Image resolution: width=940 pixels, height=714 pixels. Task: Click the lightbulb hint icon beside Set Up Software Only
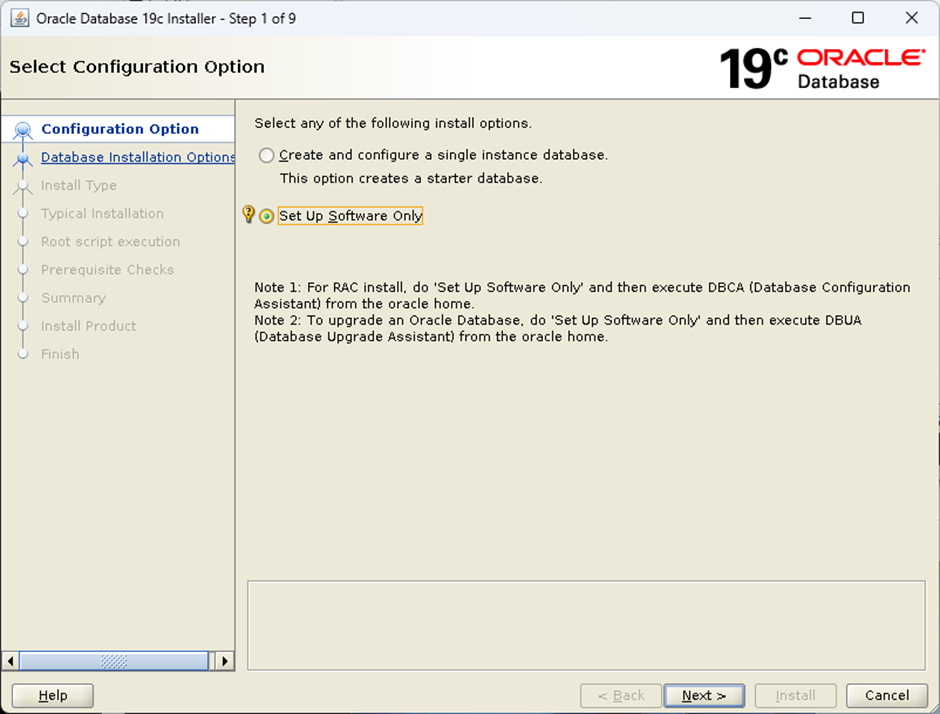coord(248,214)
